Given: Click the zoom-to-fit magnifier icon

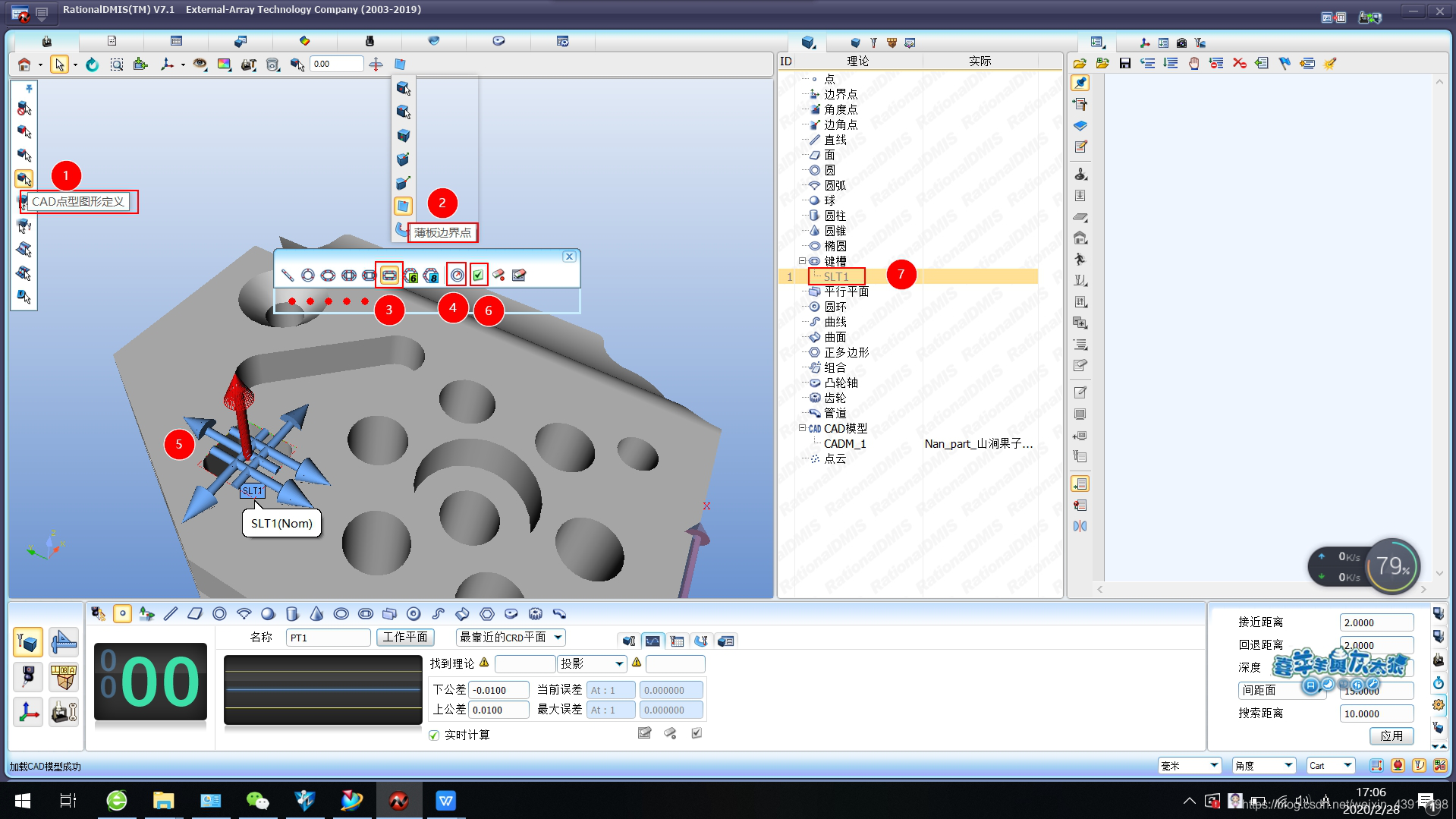Looking at the screenshot, I should (117, 65).
